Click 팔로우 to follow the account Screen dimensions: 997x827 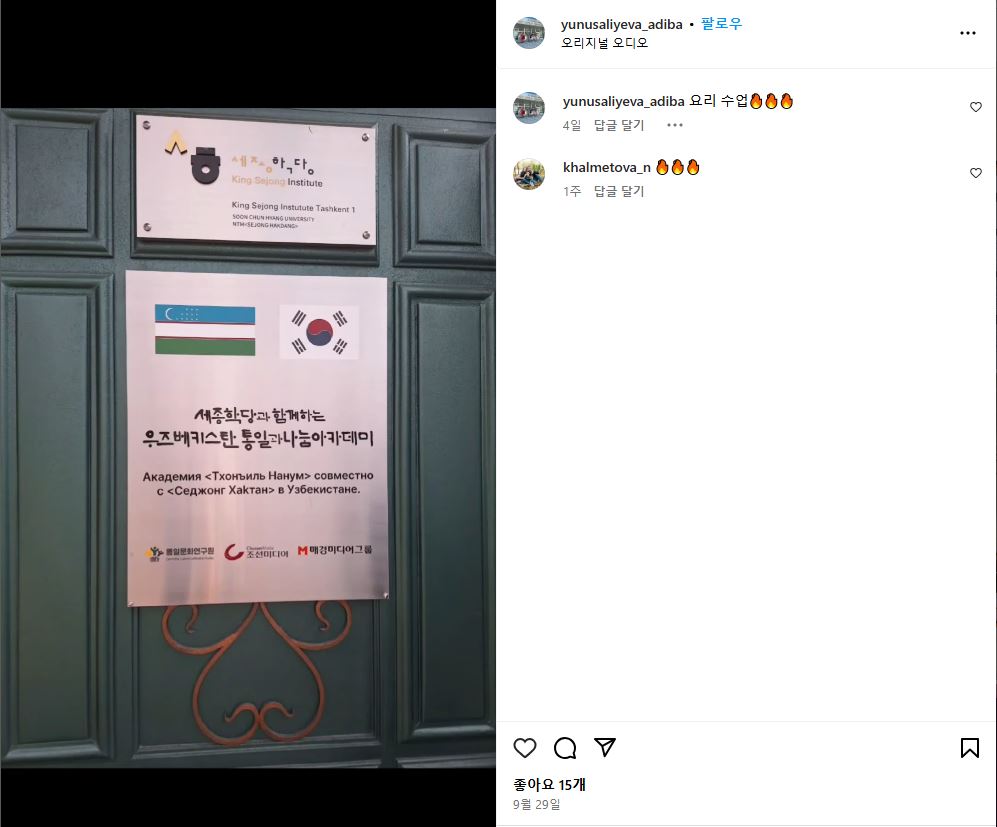[x=721, y=24]
